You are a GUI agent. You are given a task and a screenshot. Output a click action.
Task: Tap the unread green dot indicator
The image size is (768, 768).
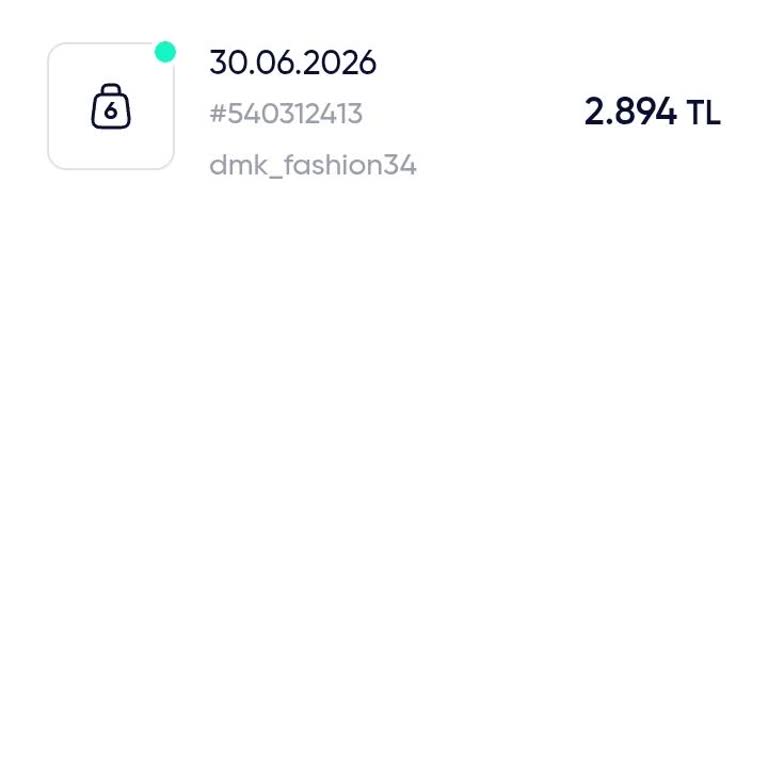coord(165,52)
